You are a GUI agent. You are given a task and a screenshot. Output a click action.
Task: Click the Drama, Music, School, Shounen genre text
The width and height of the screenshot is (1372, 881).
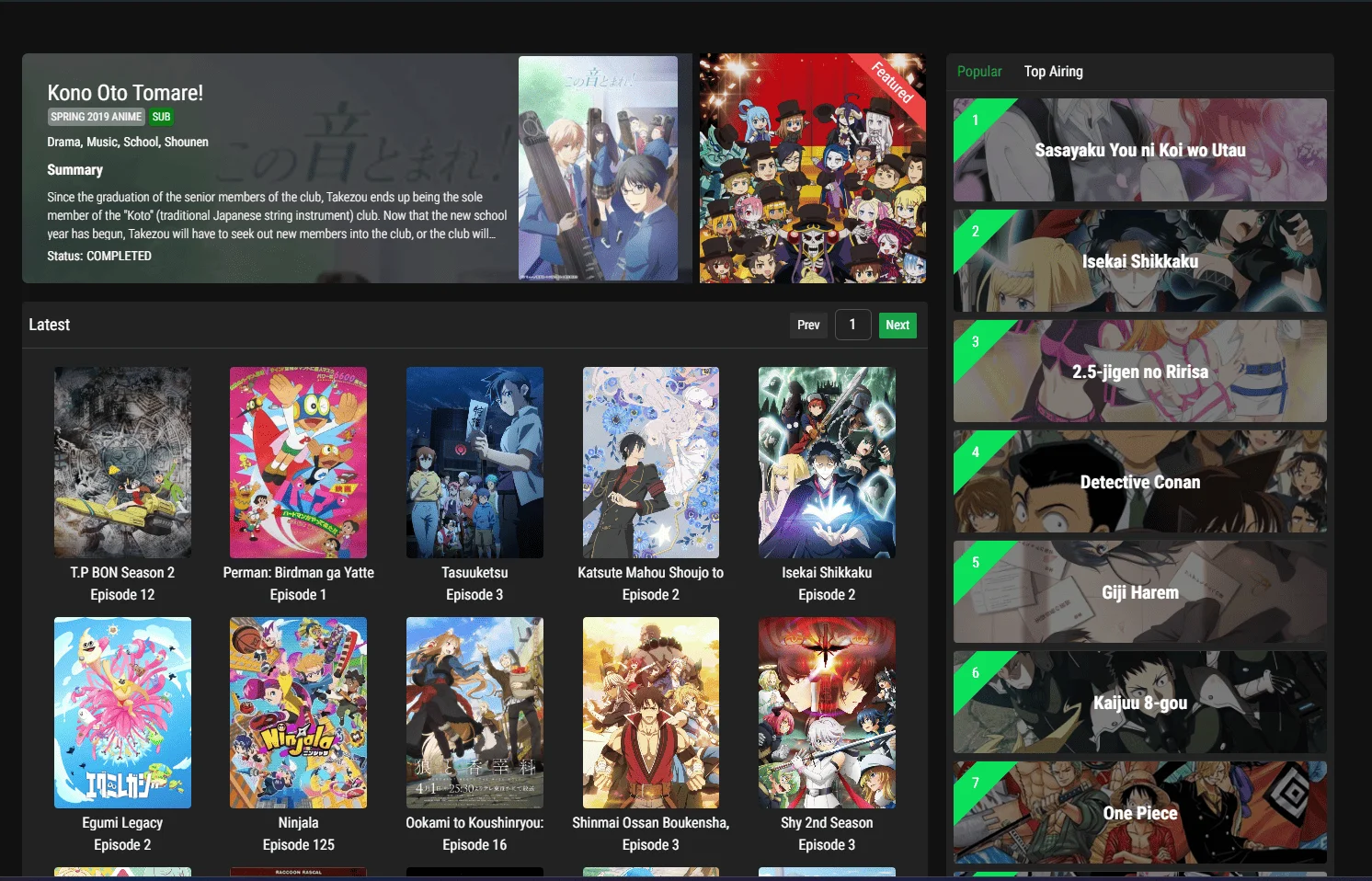[x=128, y=142]
